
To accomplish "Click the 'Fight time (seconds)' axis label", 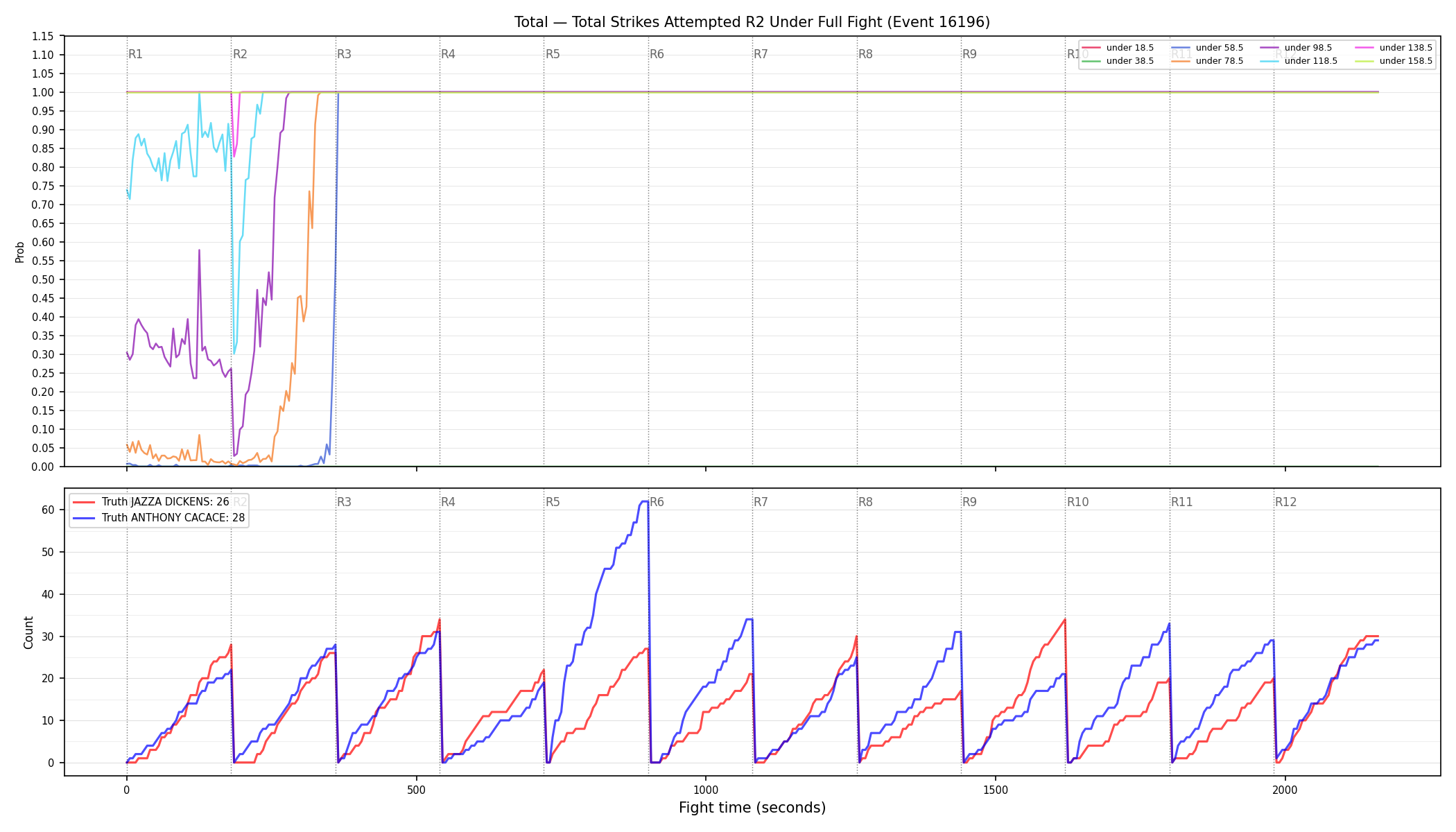I will [752, 808].
